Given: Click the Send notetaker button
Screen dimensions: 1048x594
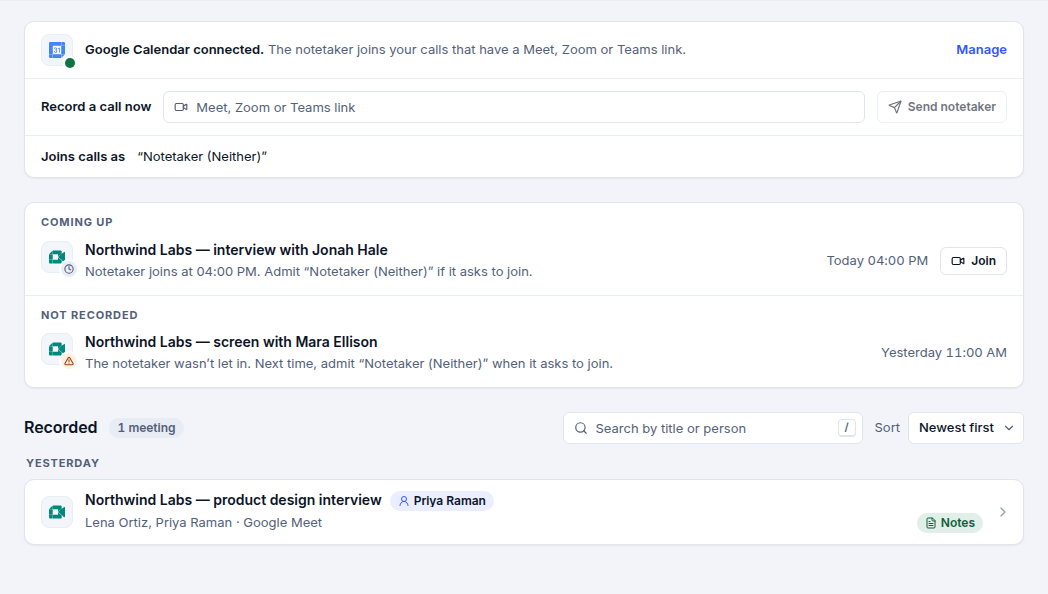Looking at the screenshot, I should (942, 107).
